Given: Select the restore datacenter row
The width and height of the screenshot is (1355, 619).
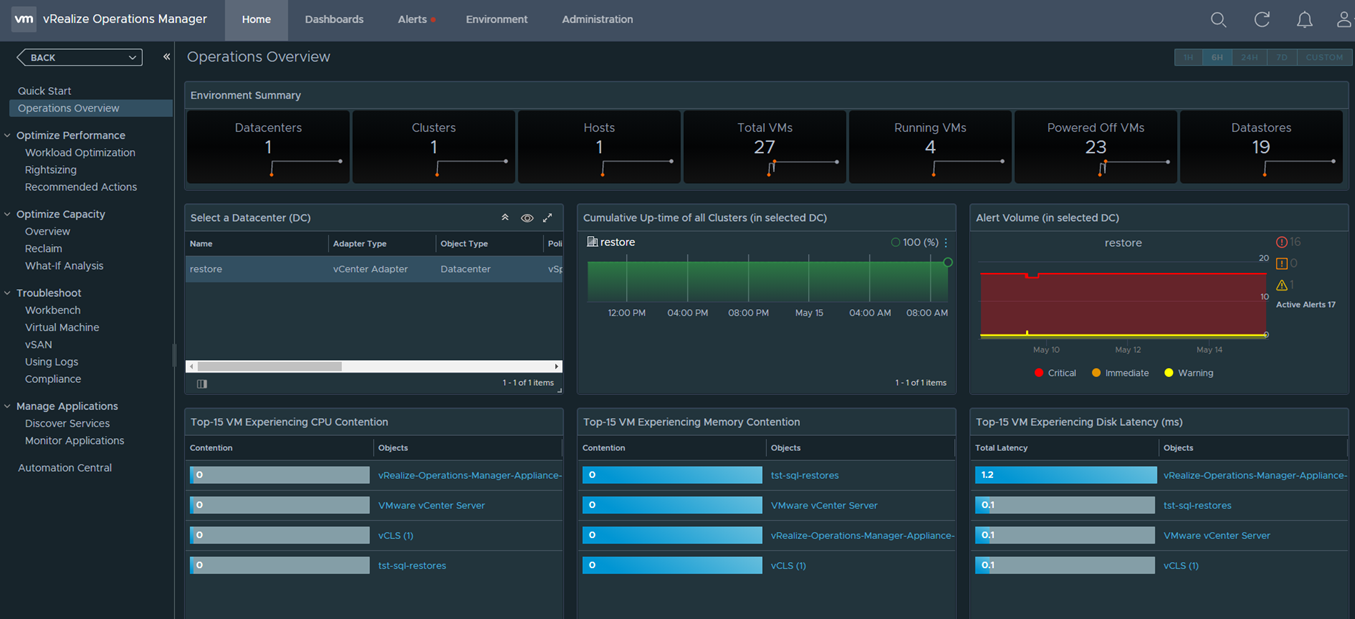Looking at the screenshot, I should [x=374, y=269].
